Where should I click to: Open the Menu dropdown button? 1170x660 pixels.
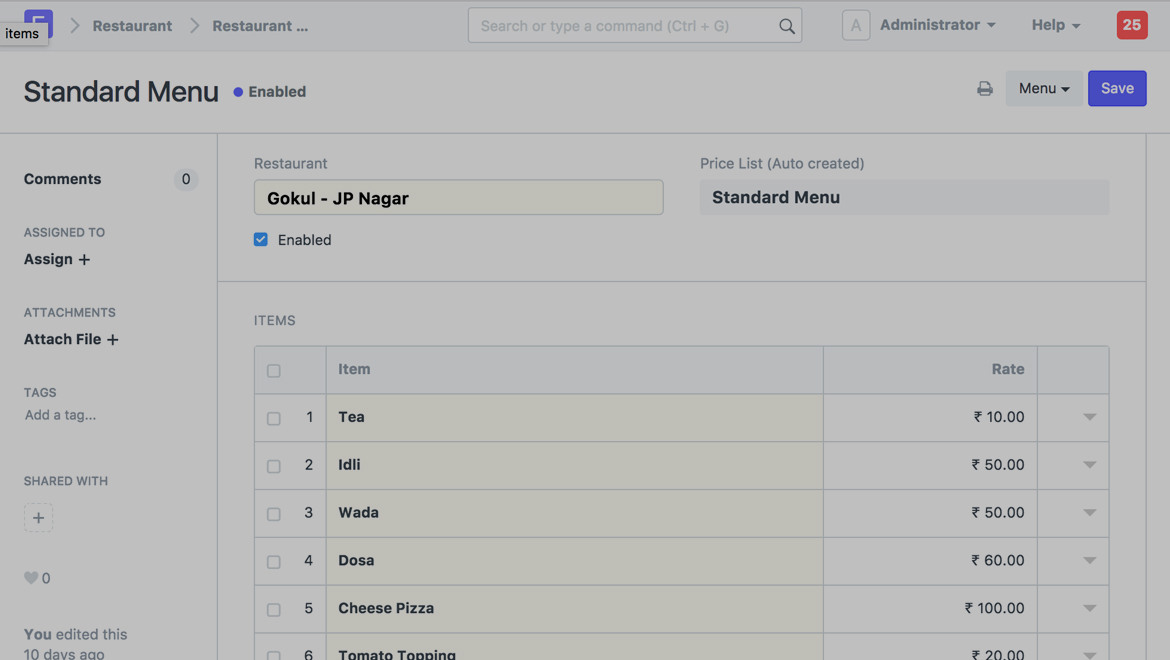(x=1043, y=89)
